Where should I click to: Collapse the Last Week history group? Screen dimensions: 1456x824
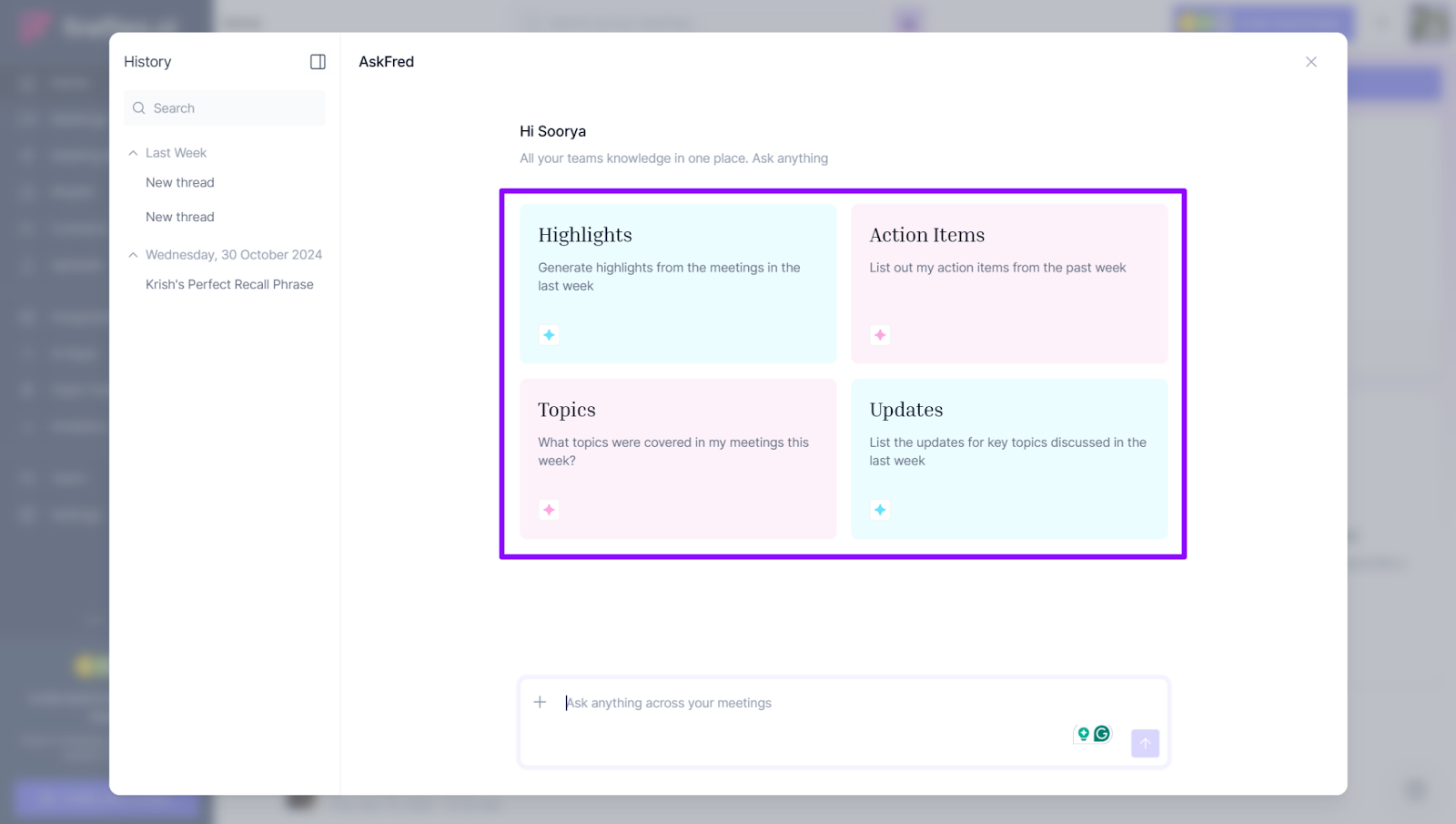tap(133, 153)
